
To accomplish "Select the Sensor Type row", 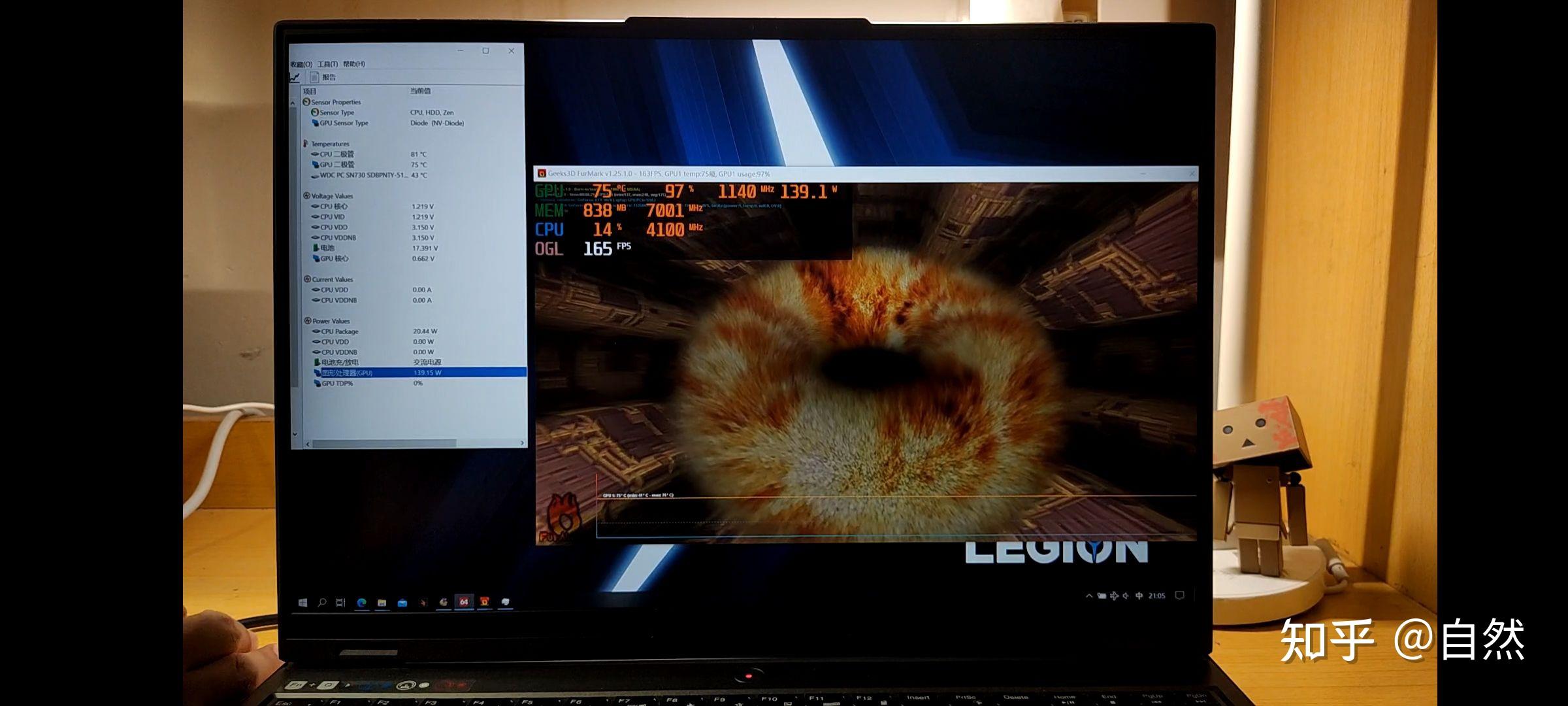I will [412, 112].
